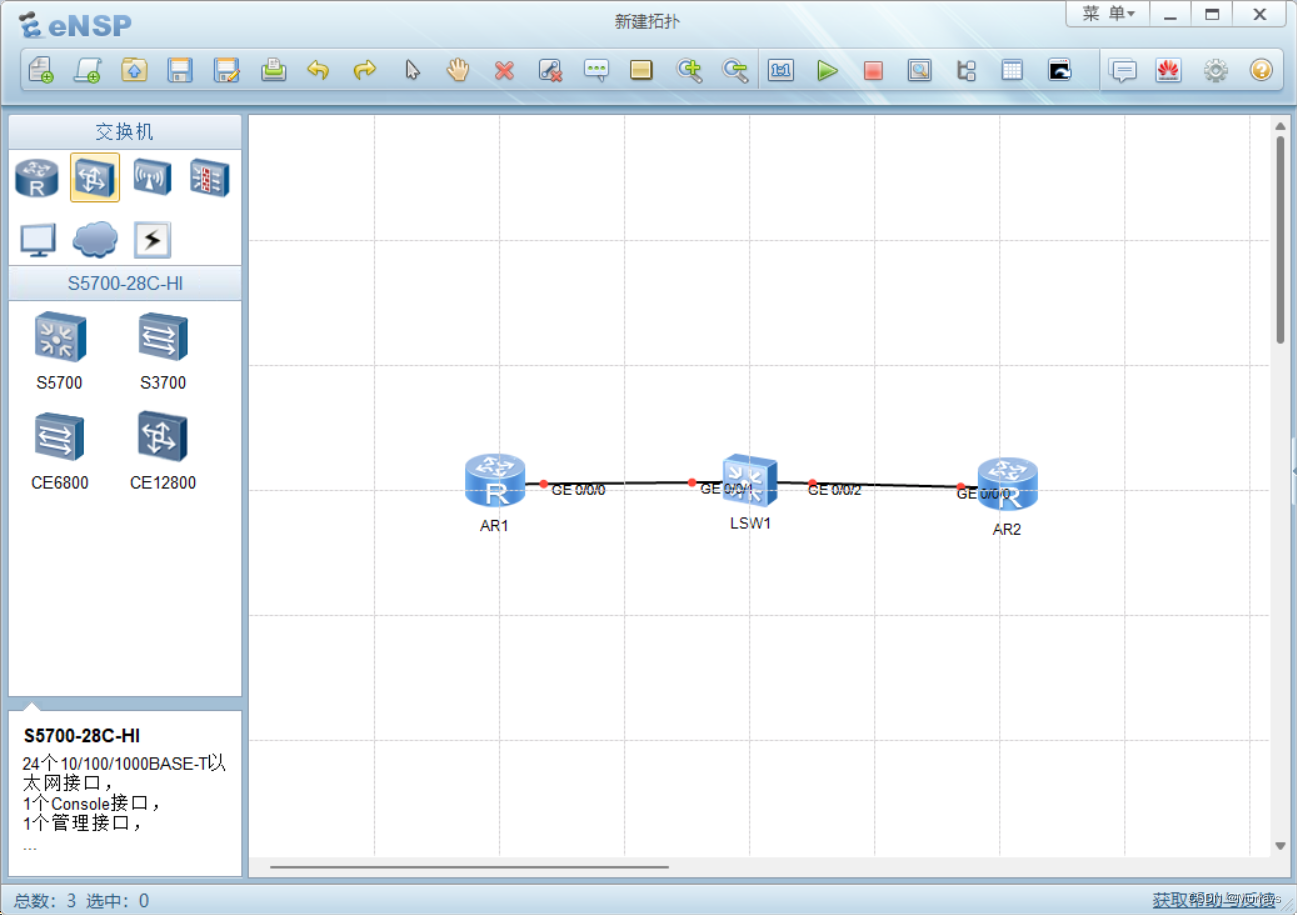
Task: Select the firewall device category
Action: 210,178
